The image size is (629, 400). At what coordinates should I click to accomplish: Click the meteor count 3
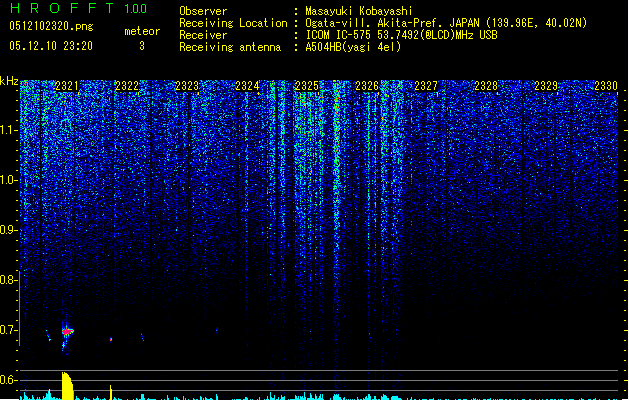pos(142,46)
